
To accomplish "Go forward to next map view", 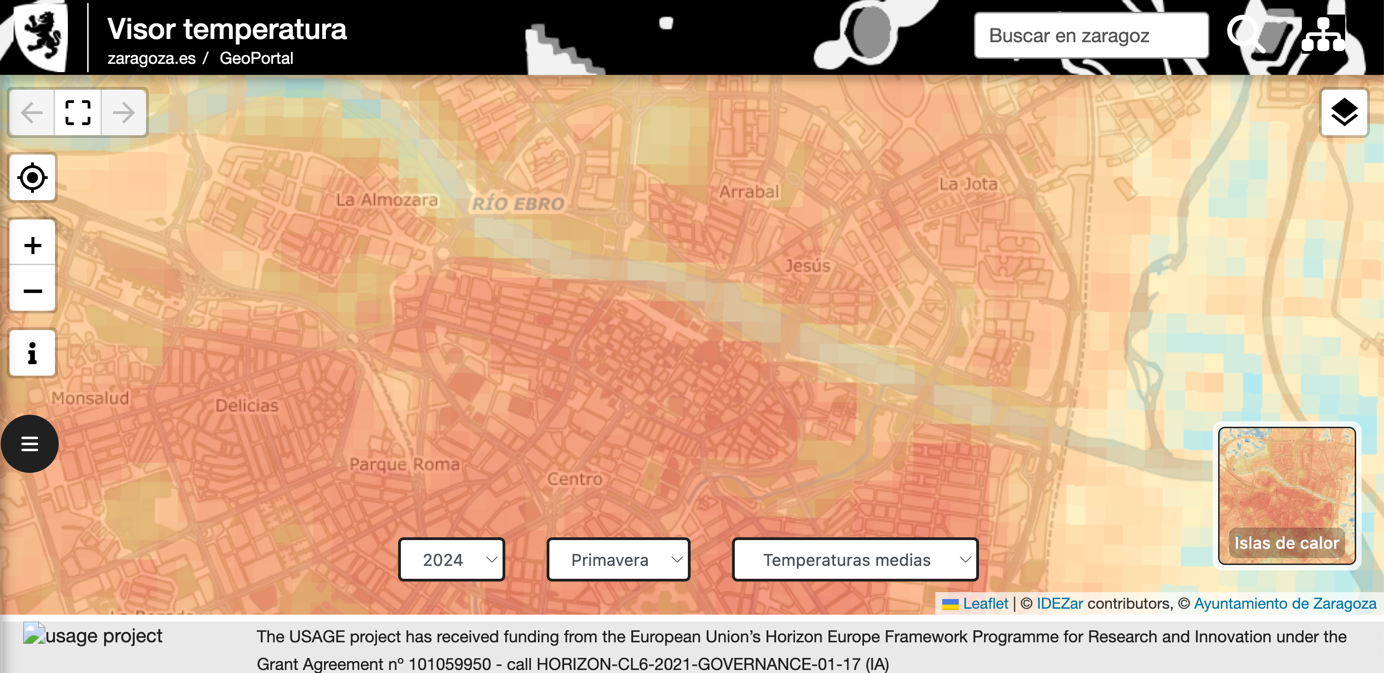I will tap(124, 113).
